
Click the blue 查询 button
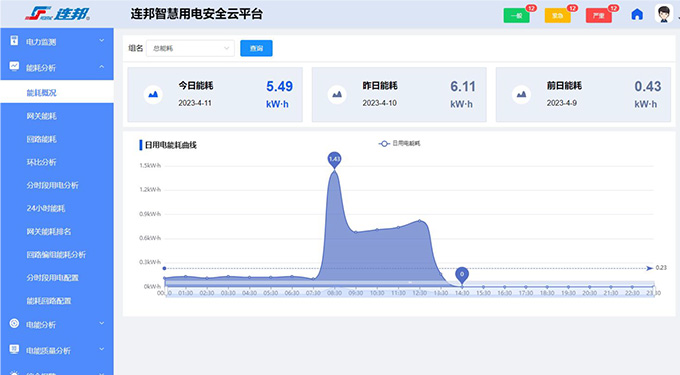click(x=256, y=48)
